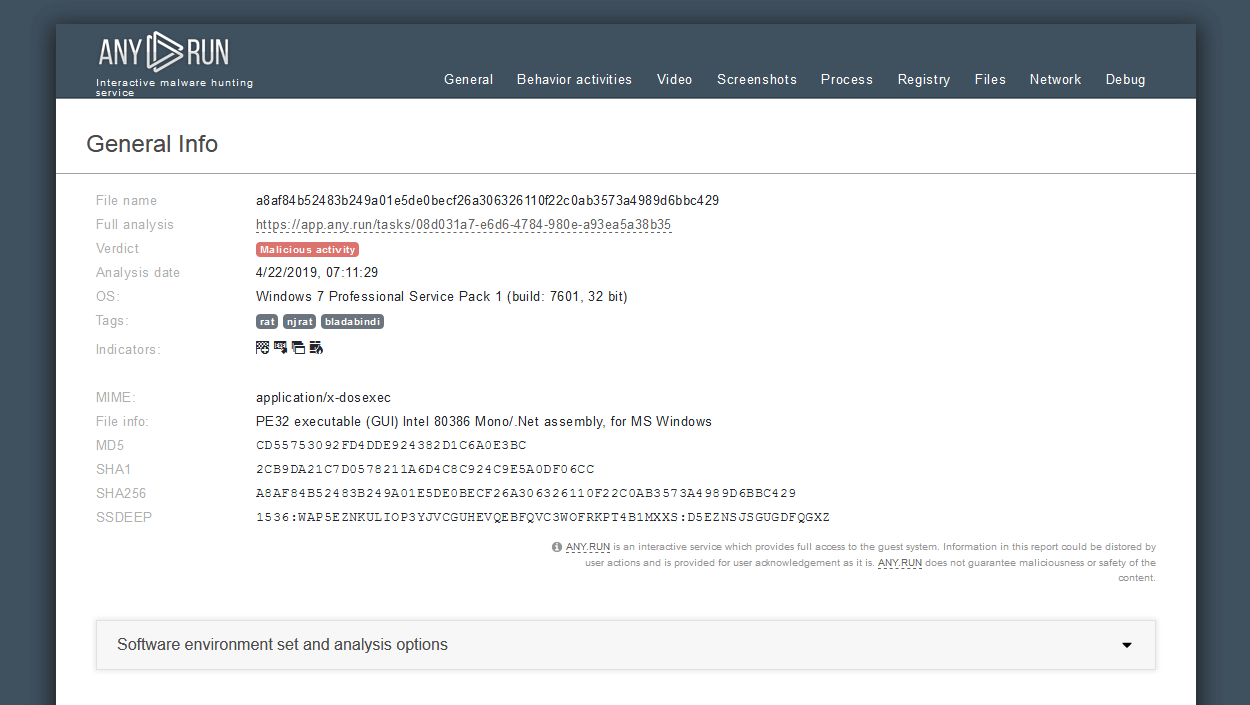Open the Video section

coord(675,79)
